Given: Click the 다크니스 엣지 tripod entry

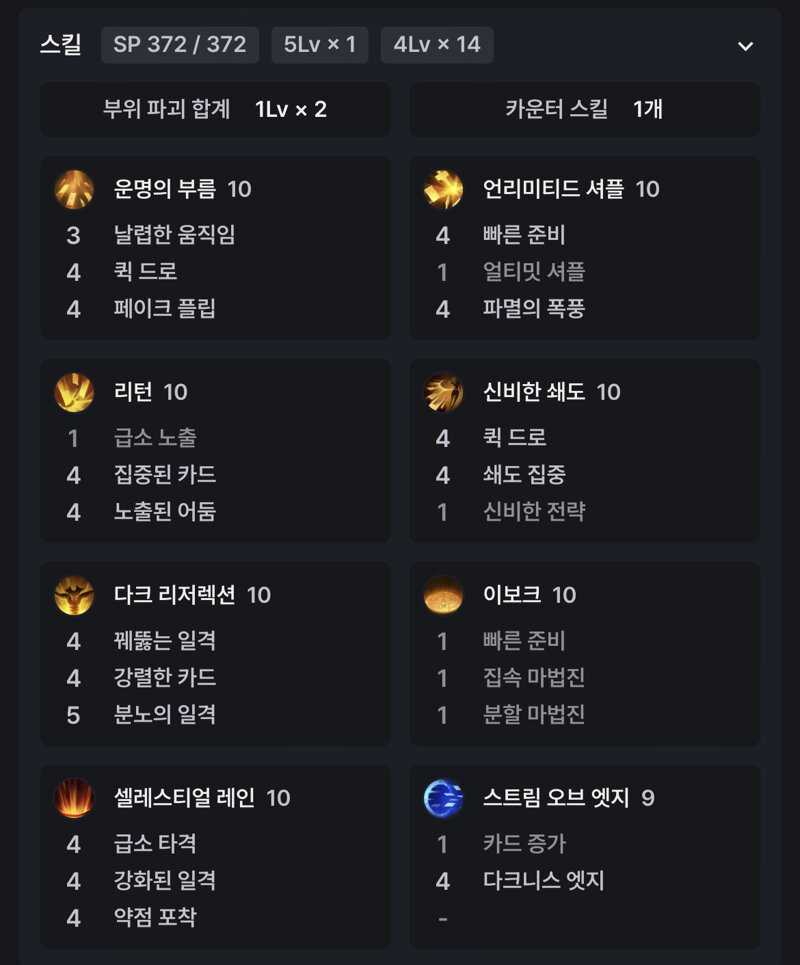Looking at the screenshot, I should [x=543, y=881].
